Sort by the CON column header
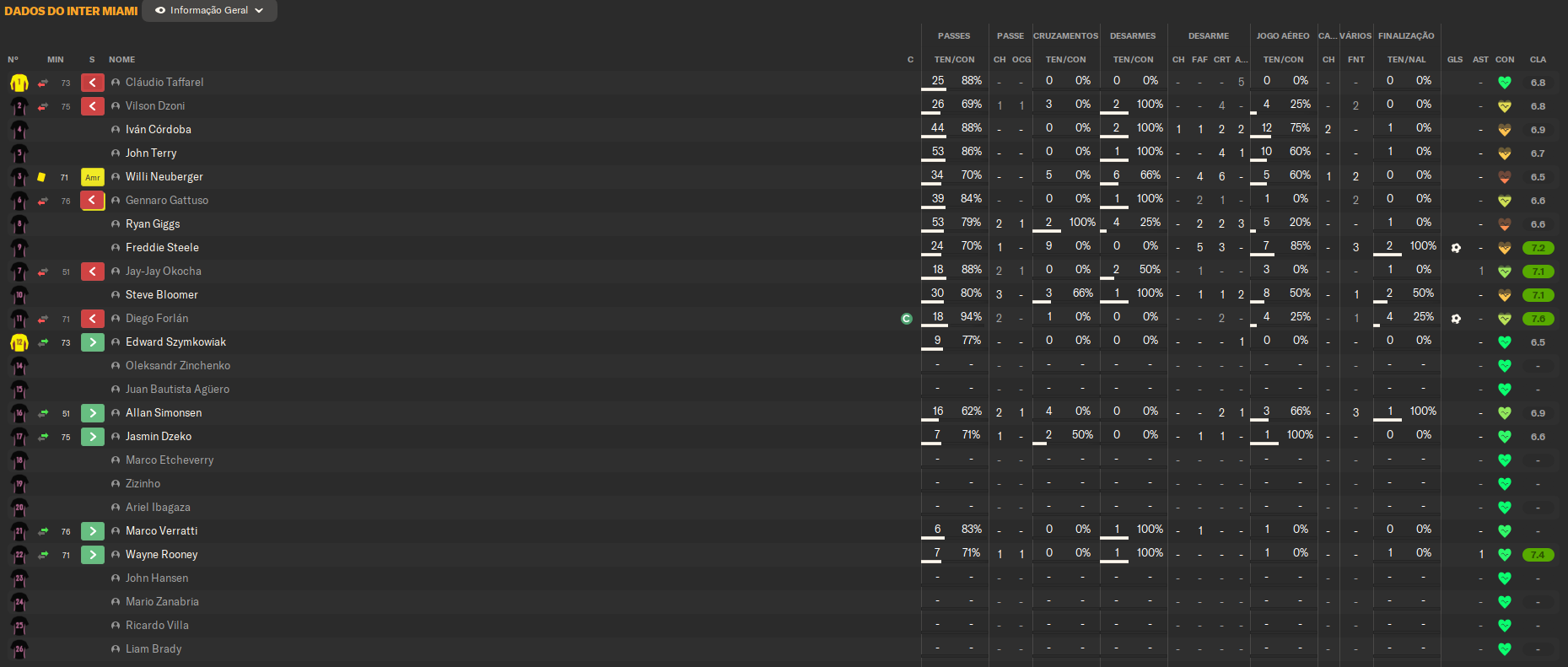This screenshot has width=1568, height=667. [1505, 60]
